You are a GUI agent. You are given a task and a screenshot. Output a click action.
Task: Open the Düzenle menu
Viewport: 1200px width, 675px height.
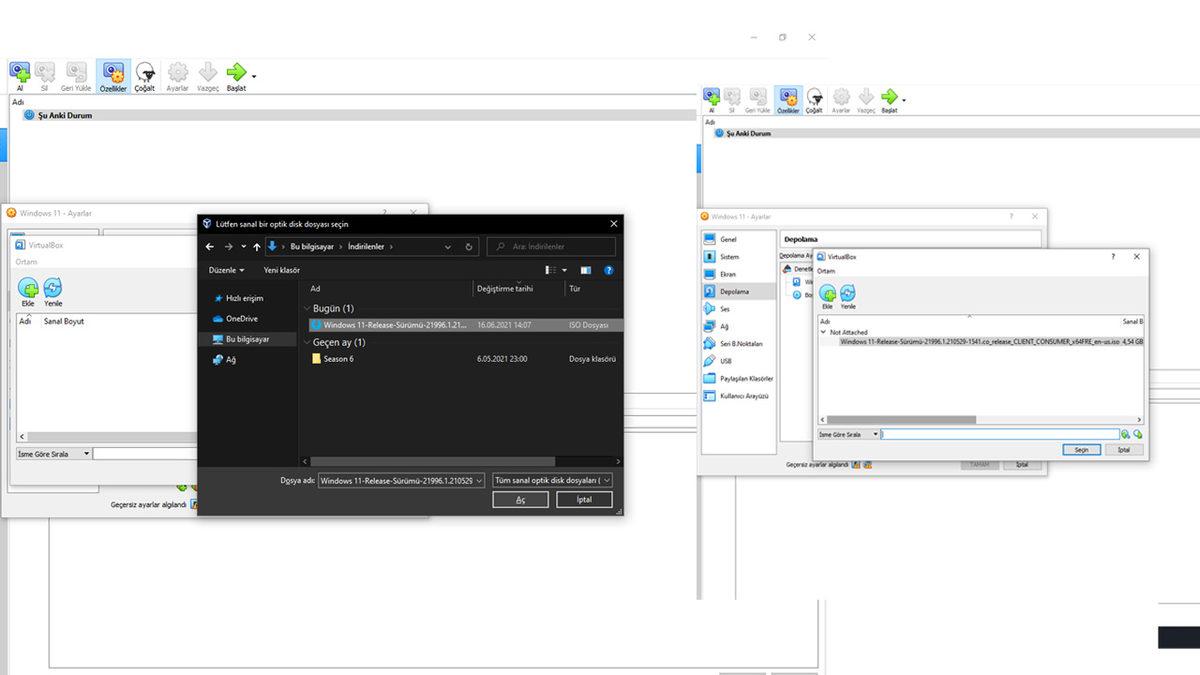point(227,270)
